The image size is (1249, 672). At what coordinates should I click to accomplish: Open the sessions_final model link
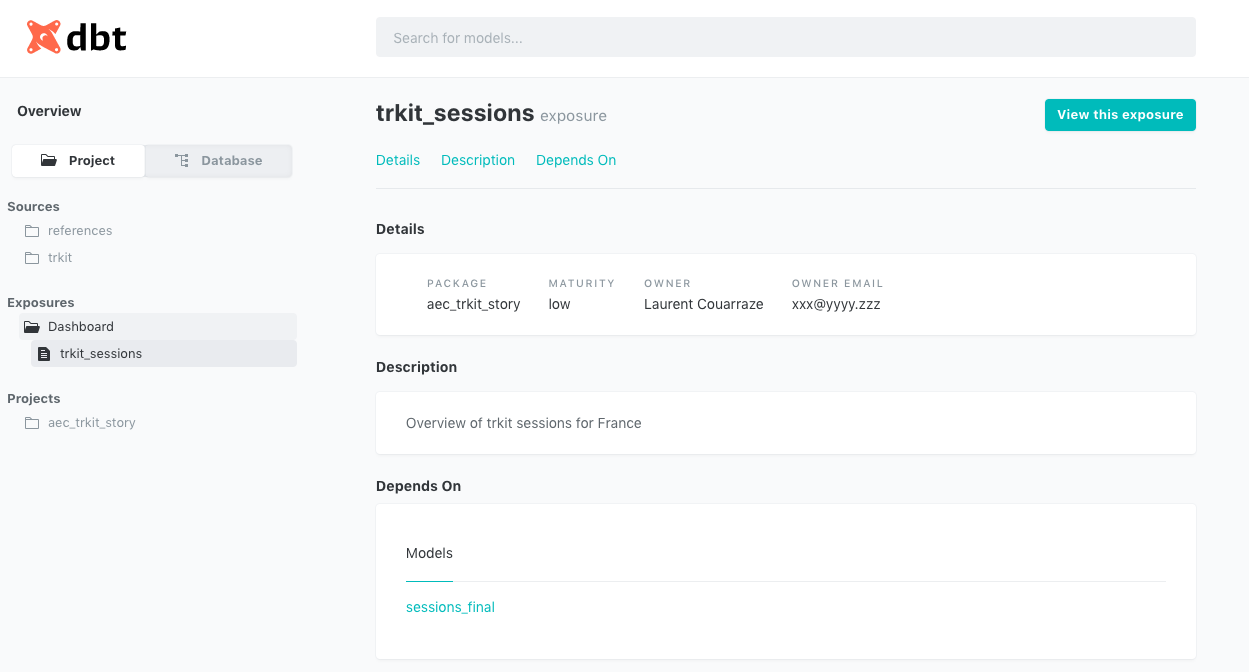[x=450, y=607]
